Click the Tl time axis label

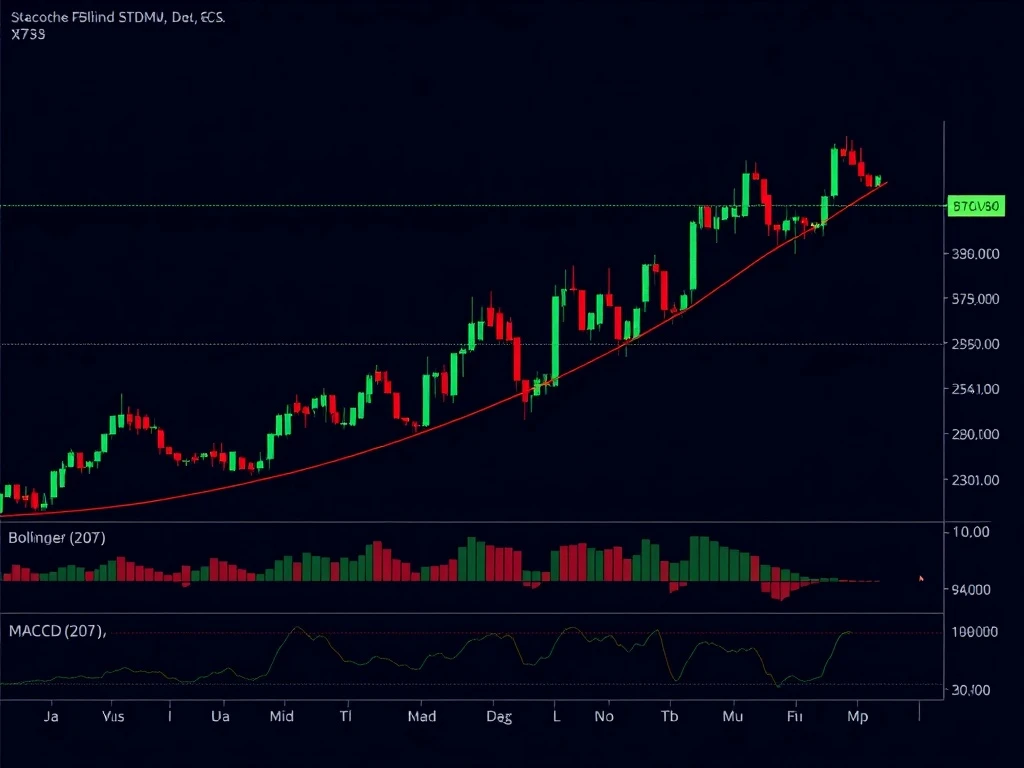point(345,716)
